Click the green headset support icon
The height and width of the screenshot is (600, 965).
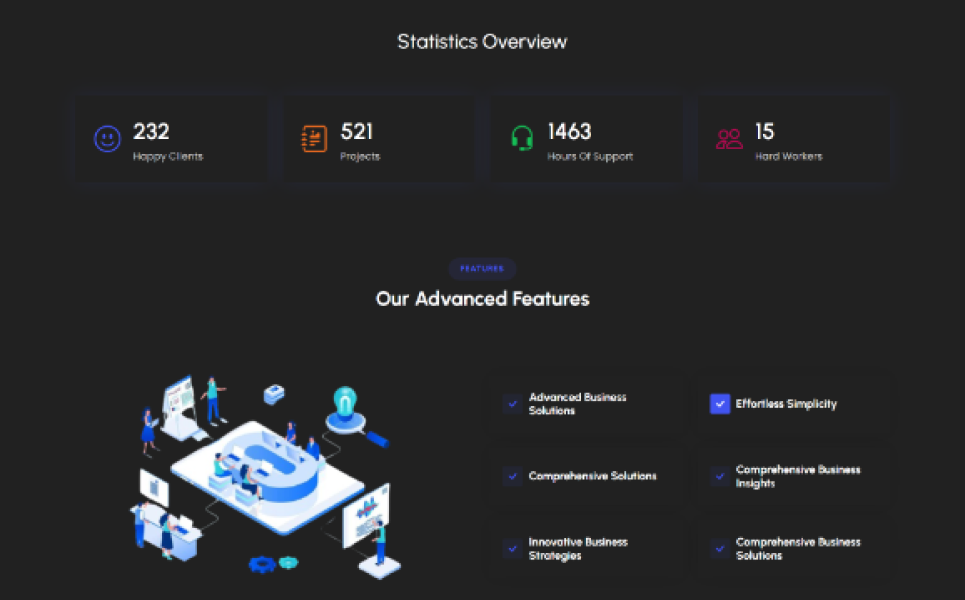522,139
